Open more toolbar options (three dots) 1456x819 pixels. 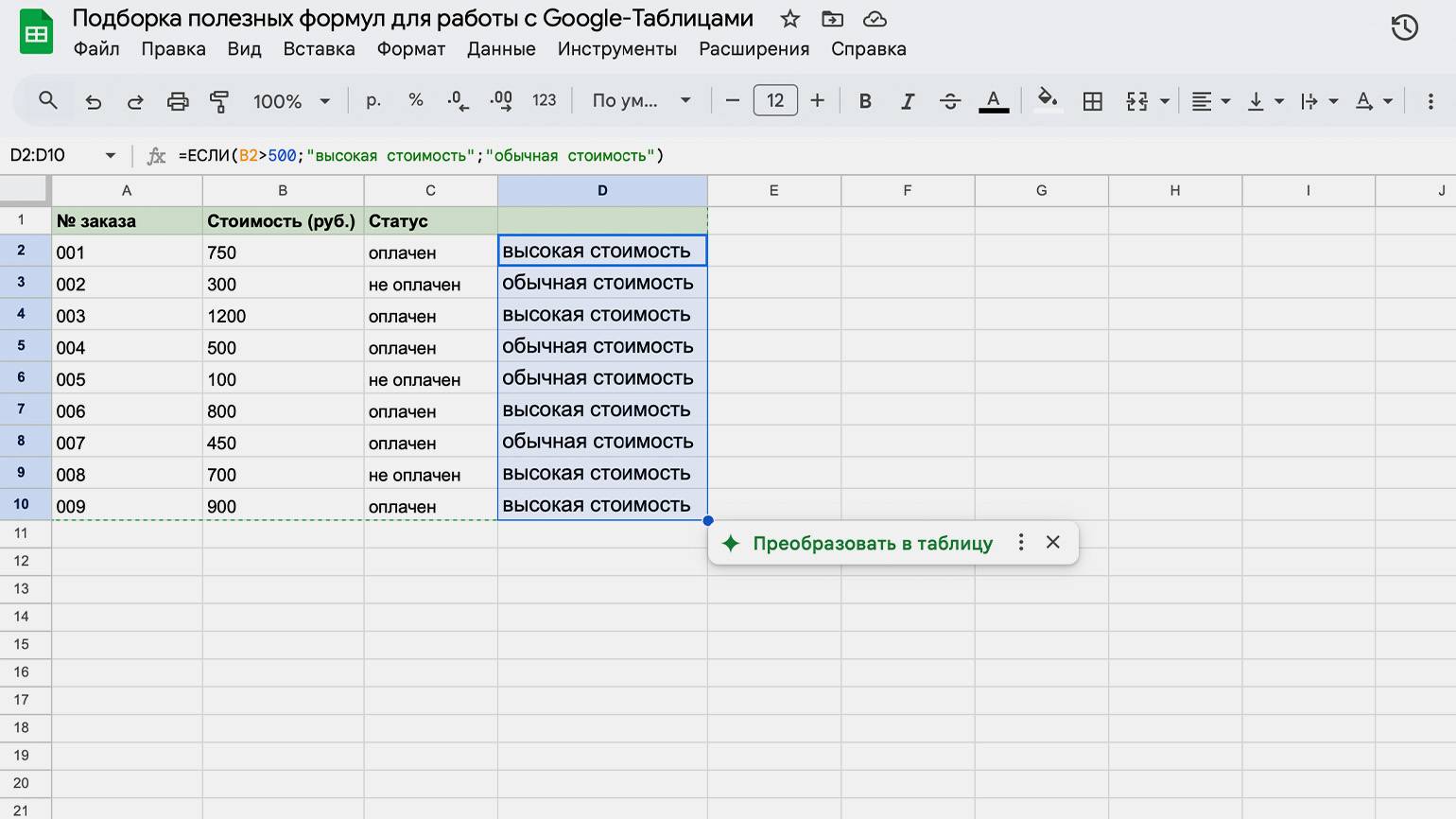point(1430,101)
